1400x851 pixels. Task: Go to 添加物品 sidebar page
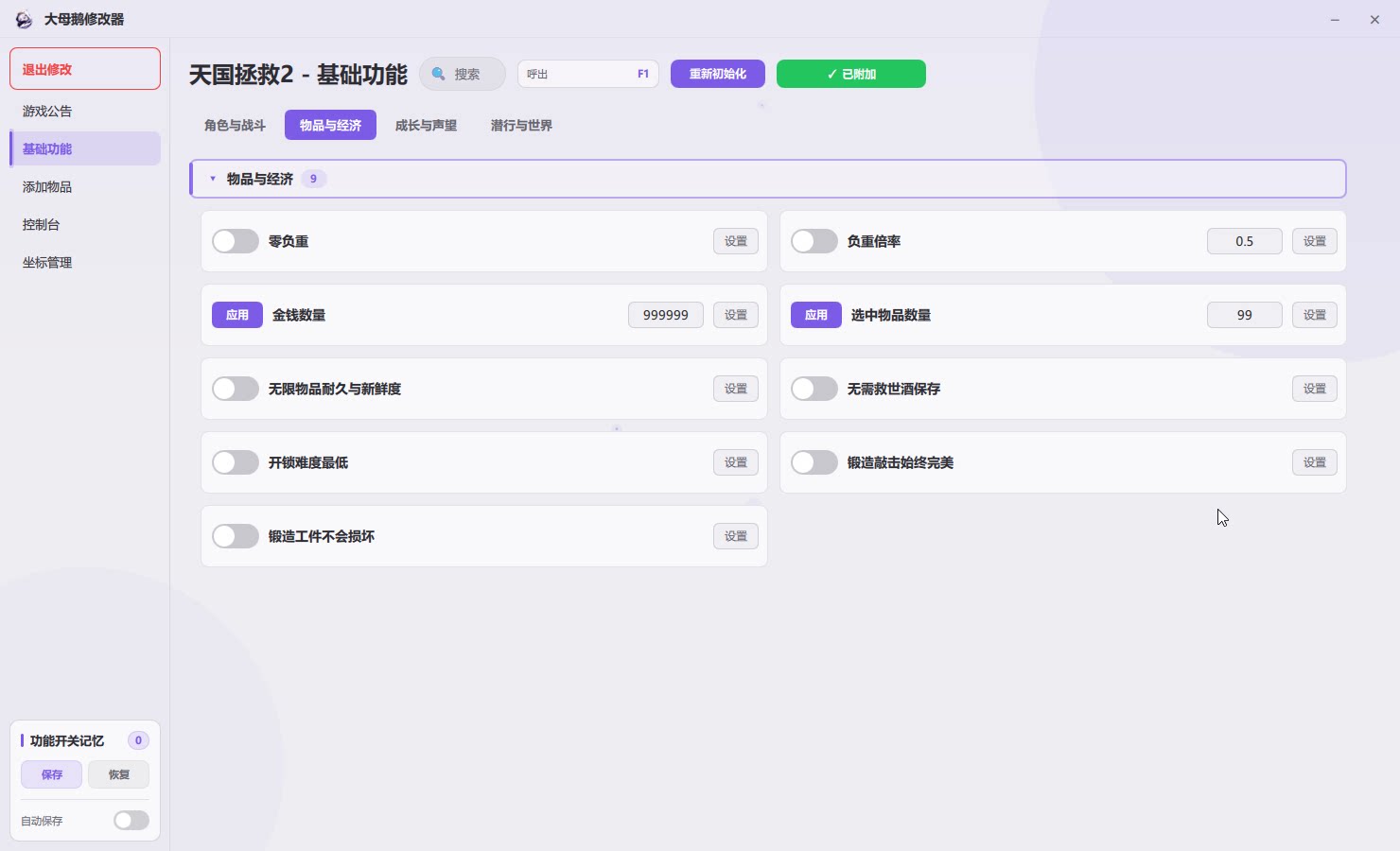pyautogui.click(x=85, y=186)
